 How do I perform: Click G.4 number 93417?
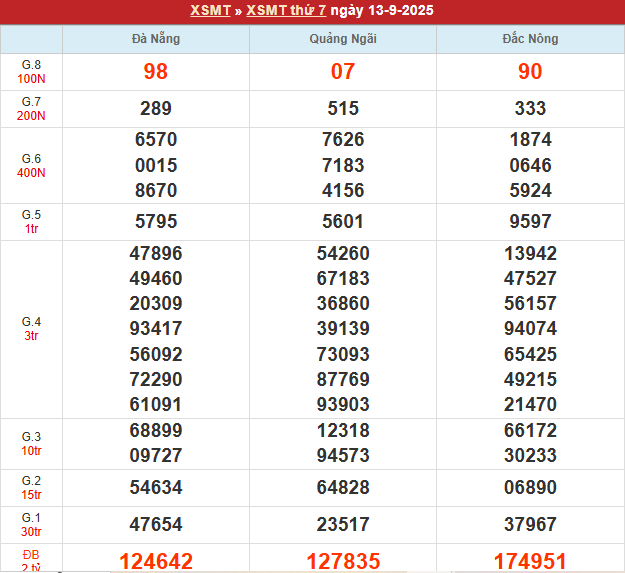click(156, 329)
